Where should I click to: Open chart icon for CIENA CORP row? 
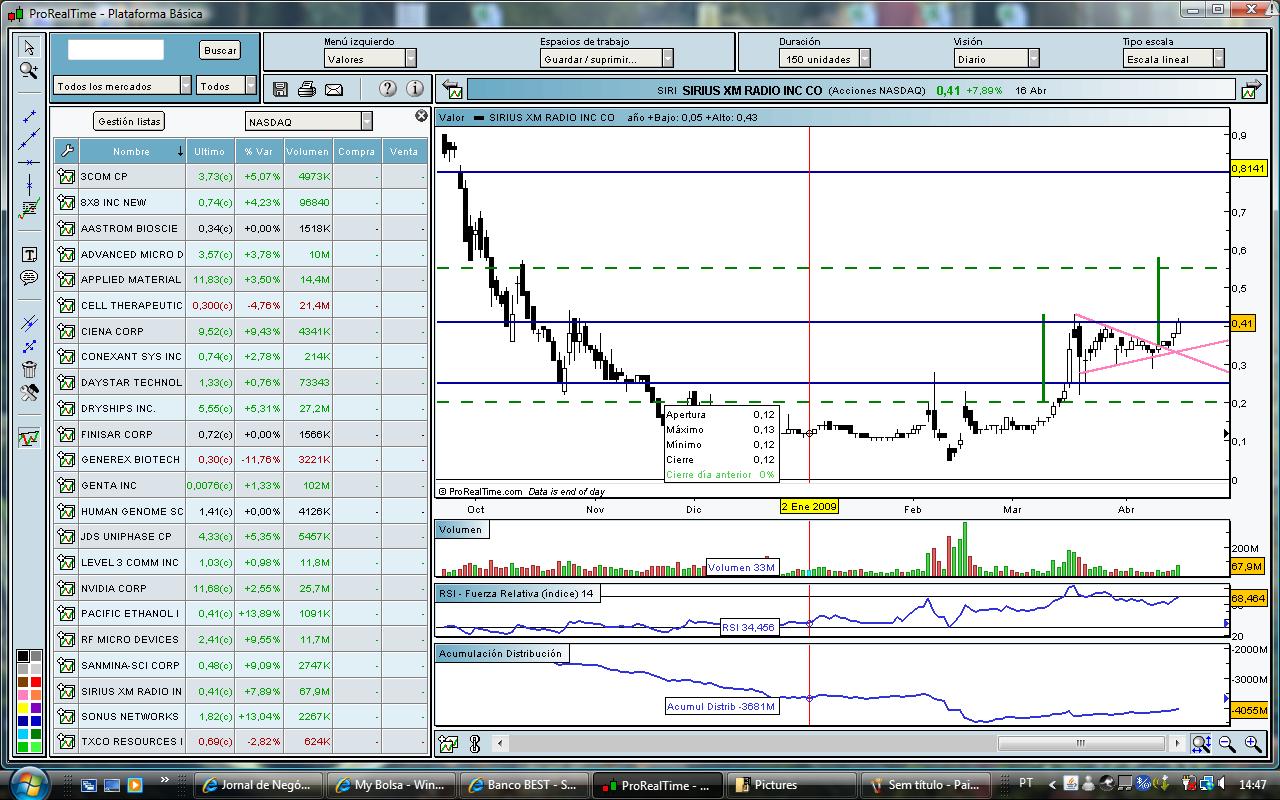[67, 331]
